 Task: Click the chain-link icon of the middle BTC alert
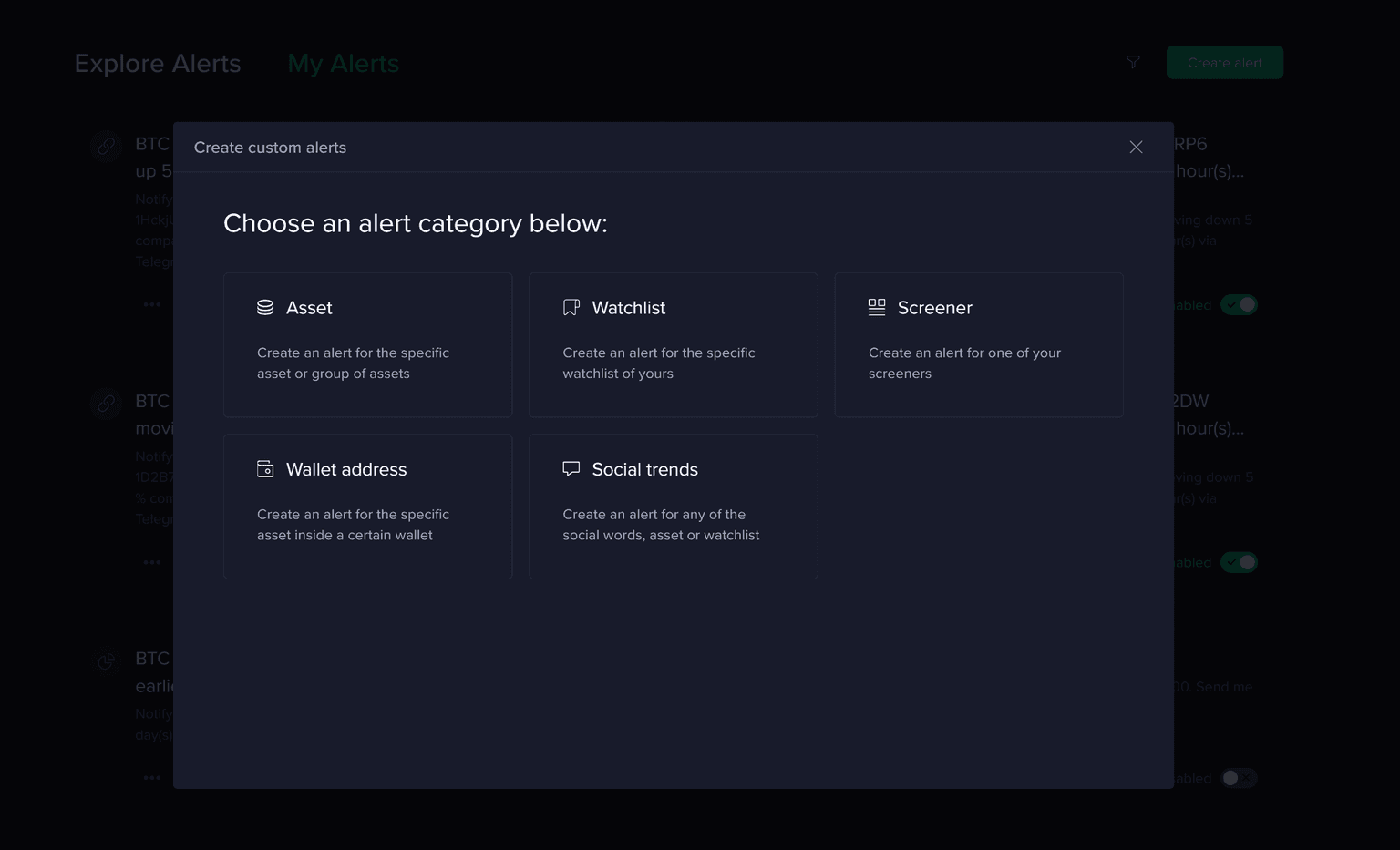coord(107,403)
